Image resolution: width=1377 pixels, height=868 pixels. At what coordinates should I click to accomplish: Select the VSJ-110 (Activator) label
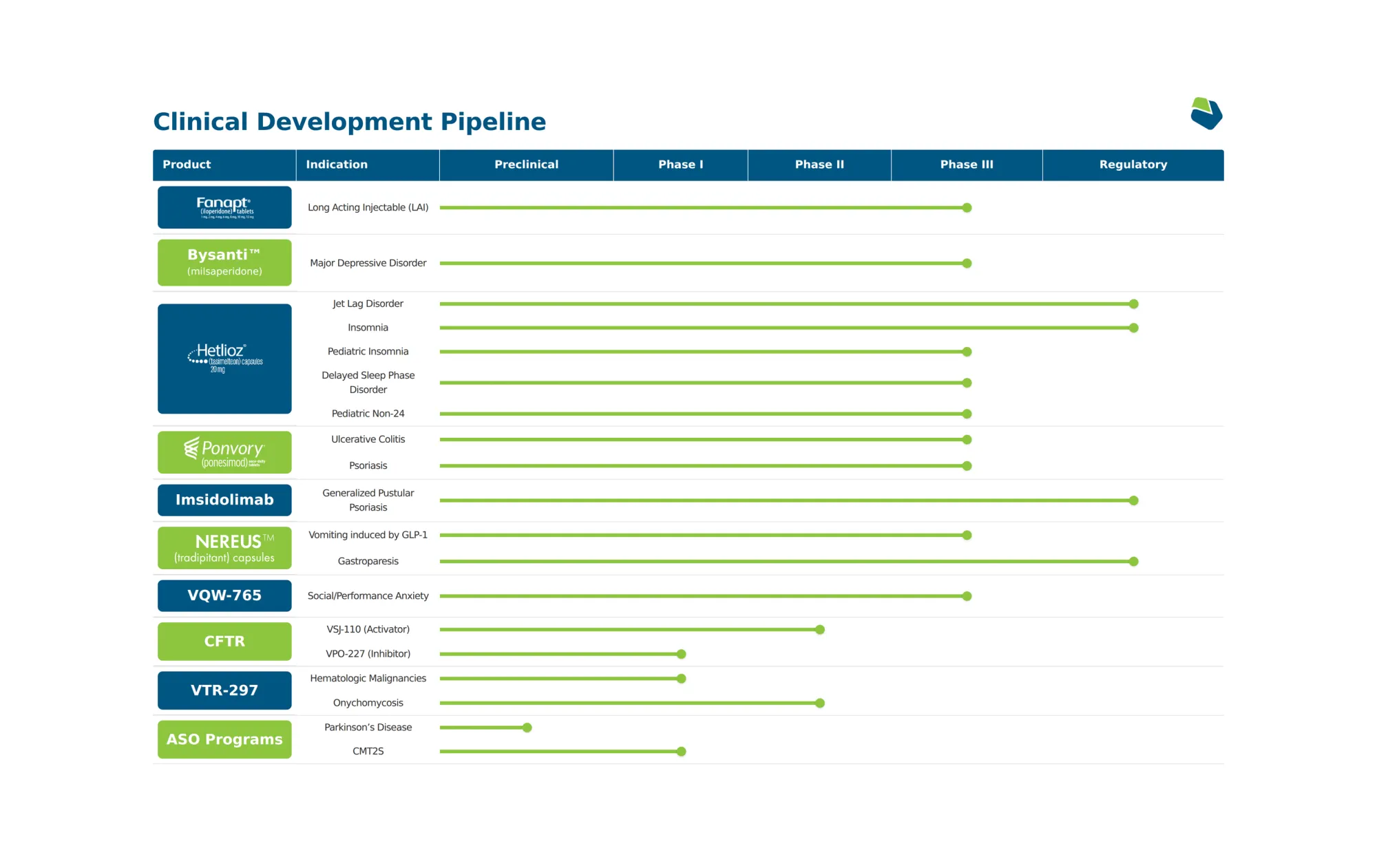[368, 630]
